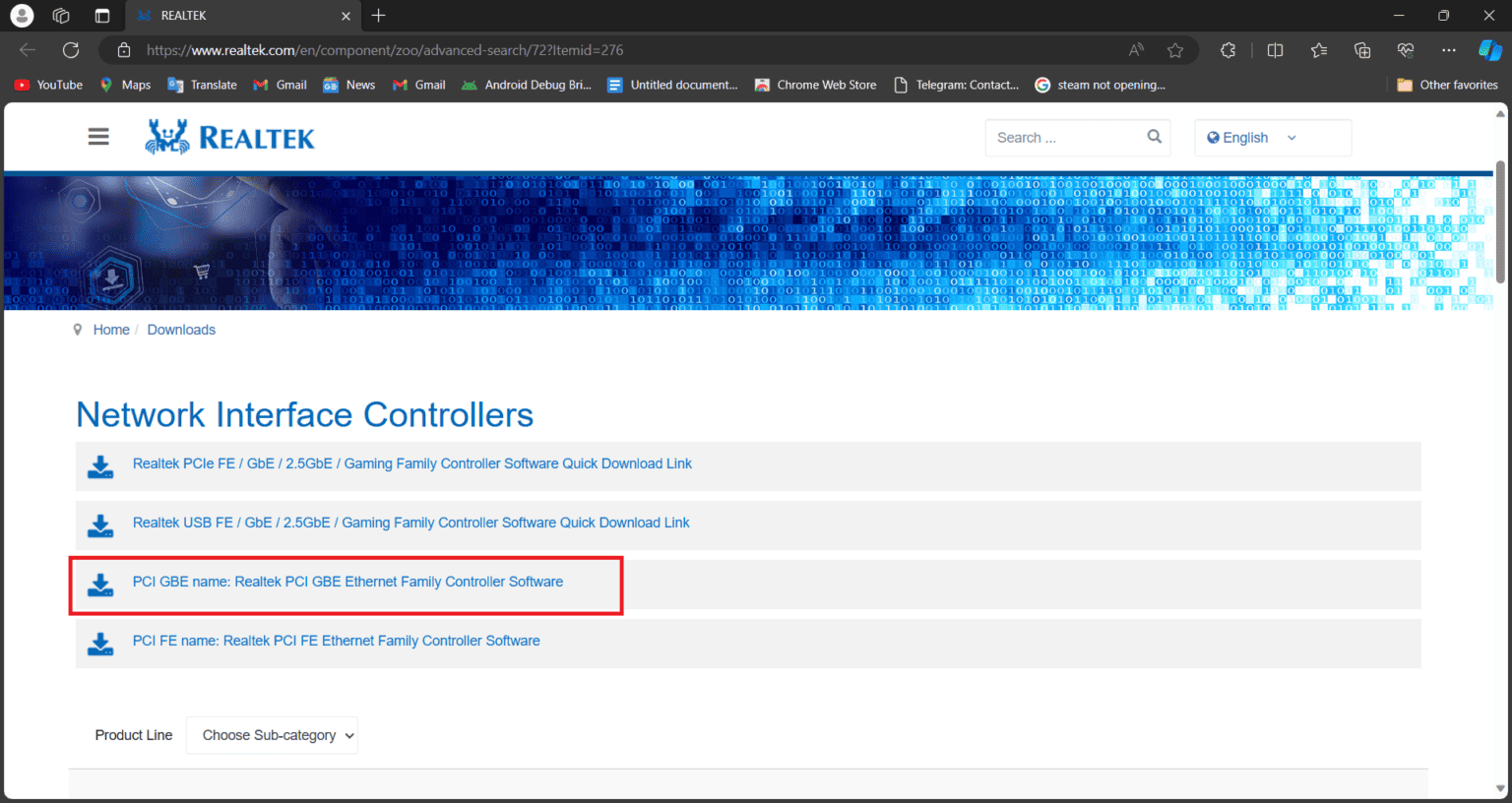1512x803 pixels.
Task: Open the English language dropdown
Action: pyautogui.click(x=1272, y=137)
